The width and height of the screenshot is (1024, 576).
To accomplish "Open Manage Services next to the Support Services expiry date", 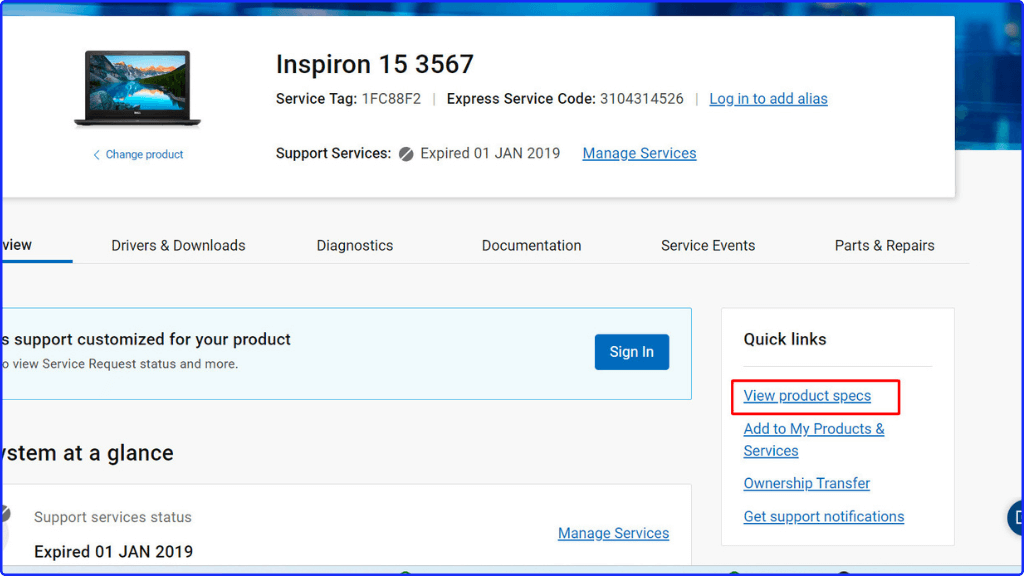I will coord(639,154).
